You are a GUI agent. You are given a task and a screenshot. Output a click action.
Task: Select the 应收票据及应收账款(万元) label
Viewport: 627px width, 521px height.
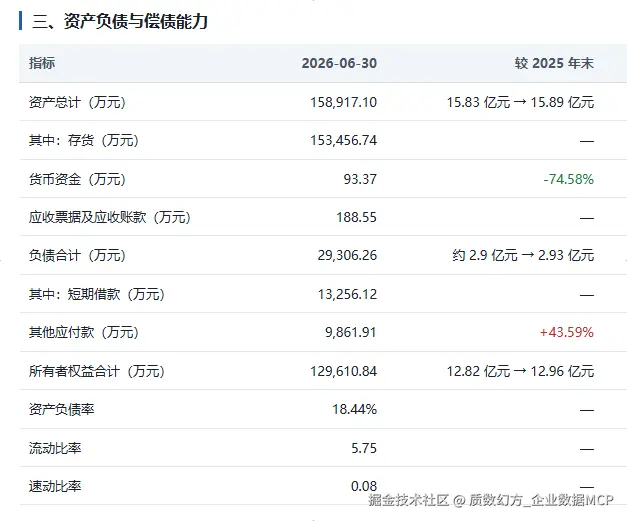point(110,217)
